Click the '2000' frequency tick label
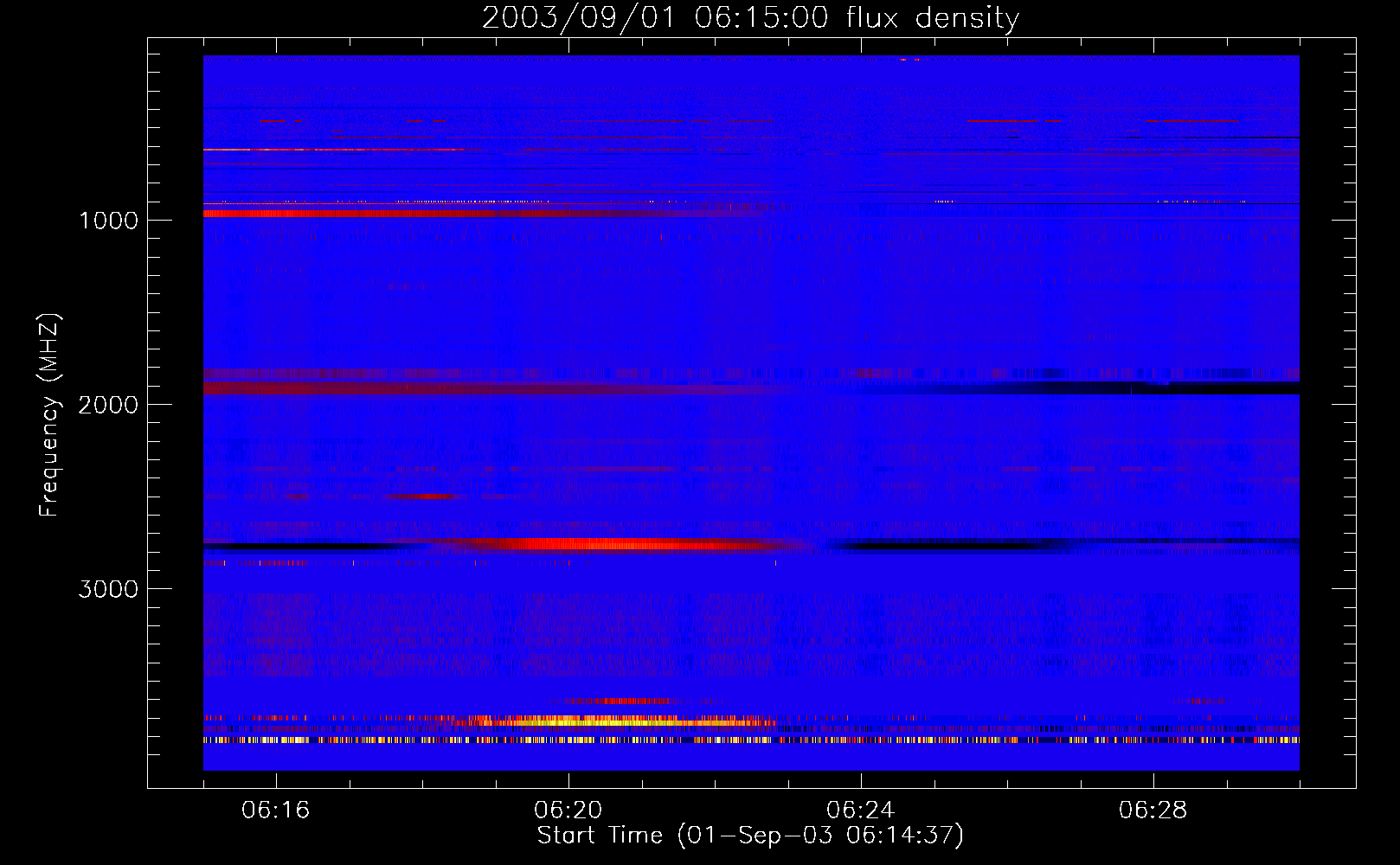1400x865 pixels. (108, 405)
